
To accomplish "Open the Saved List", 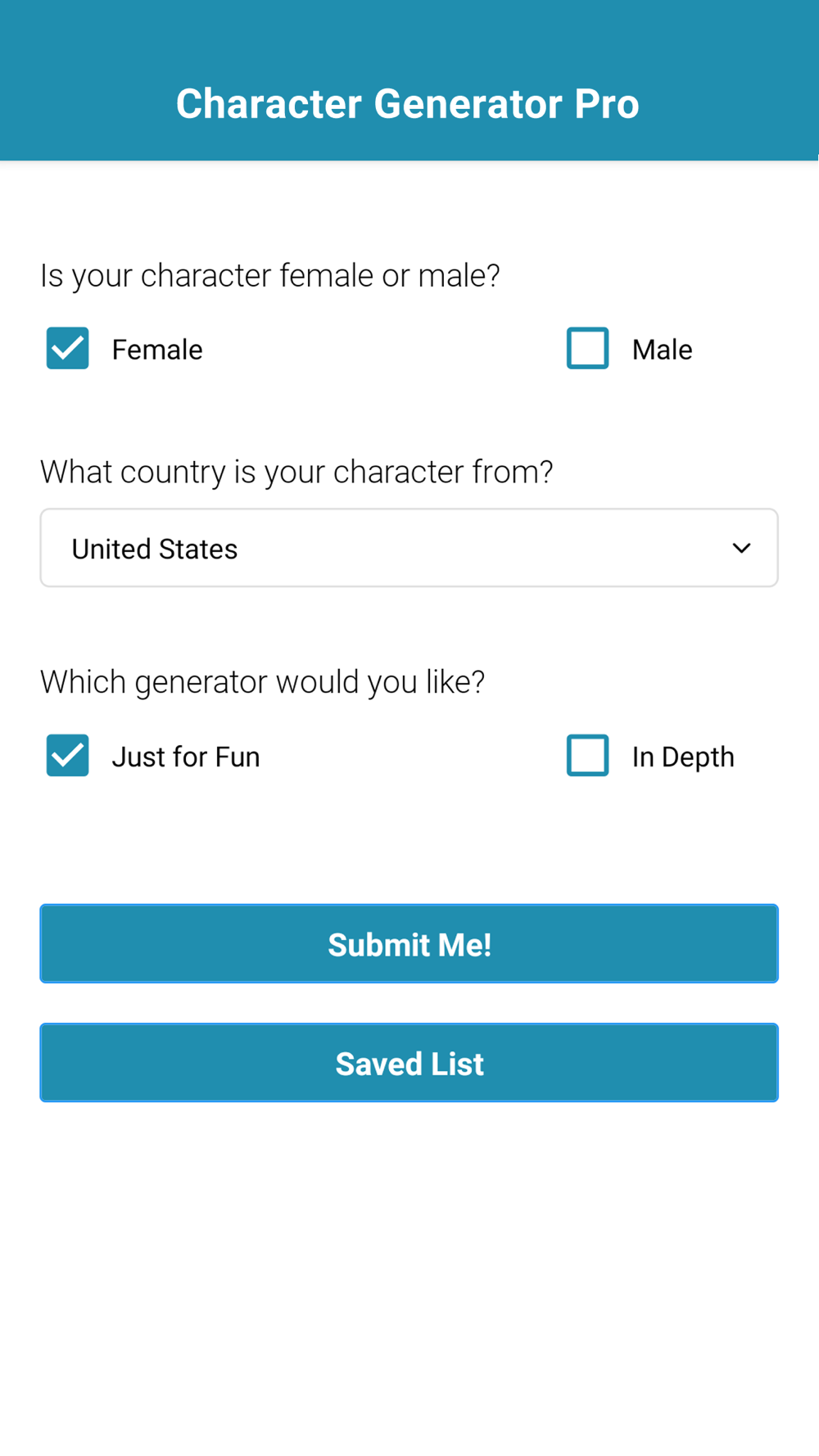I will pyautogui.click(x=409, y=1063).
